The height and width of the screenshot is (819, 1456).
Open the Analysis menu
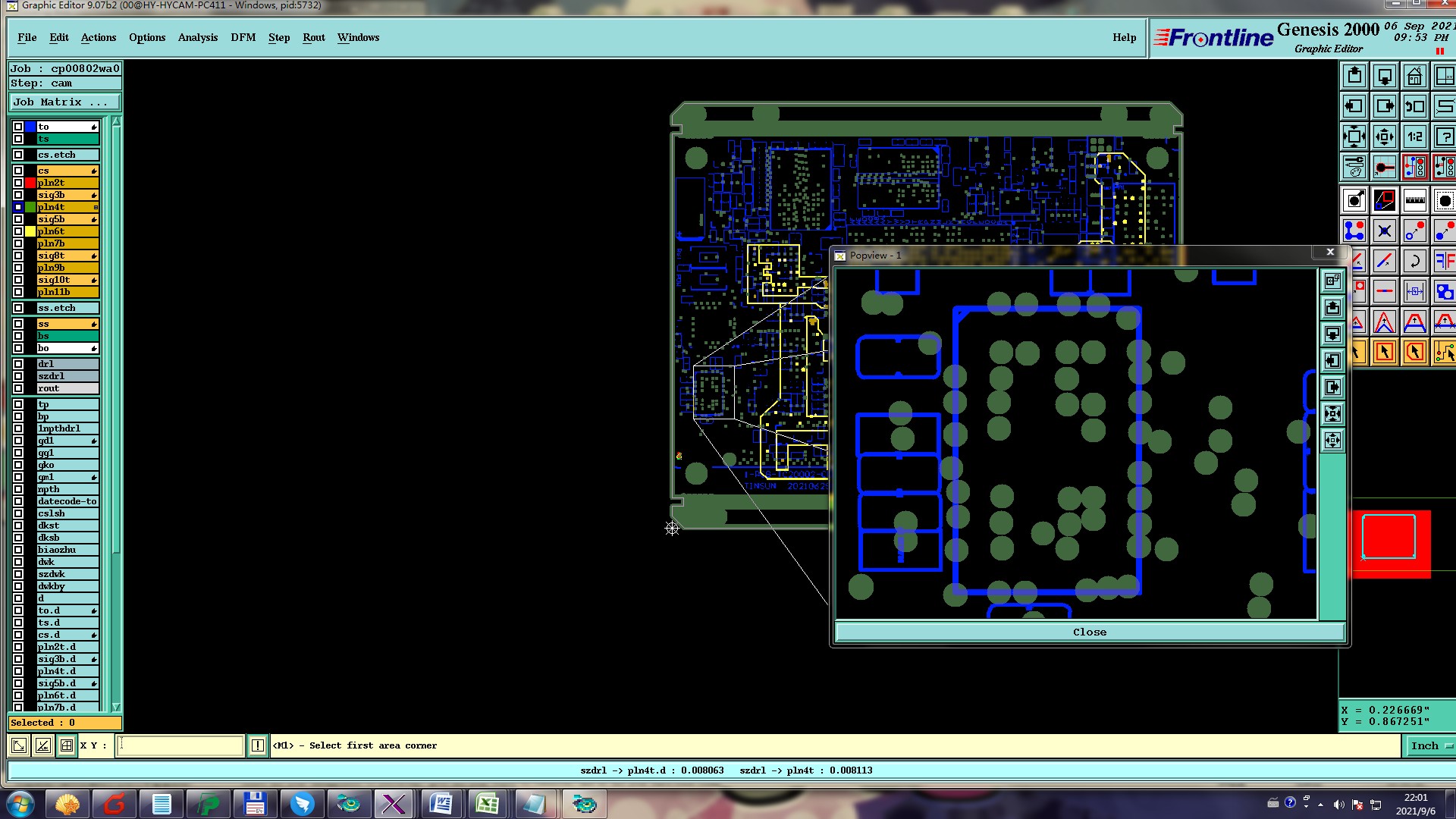(197, 37)
